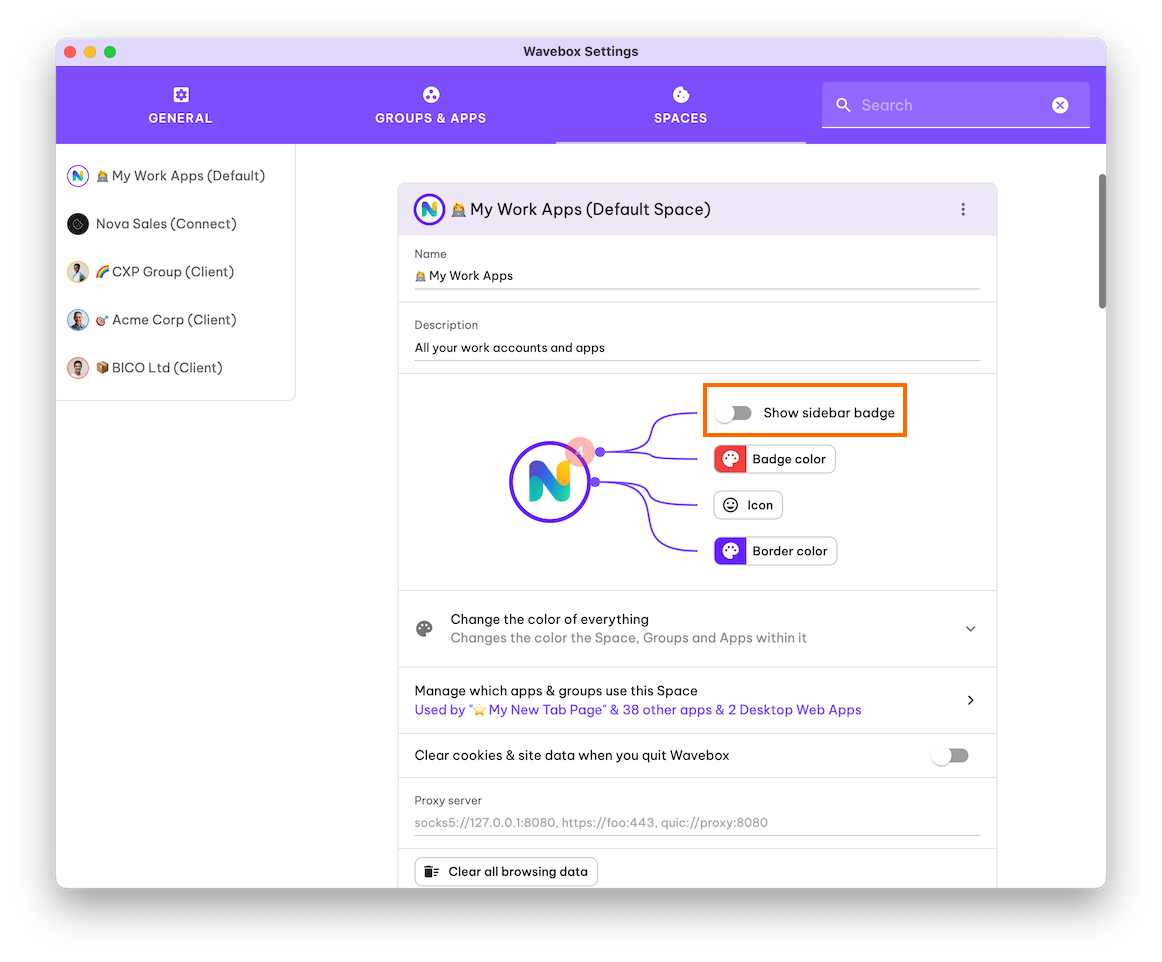This screenshot has width=1162, height=962.
Task: Expand Change the color of everything
Action: tap(697, 628)
